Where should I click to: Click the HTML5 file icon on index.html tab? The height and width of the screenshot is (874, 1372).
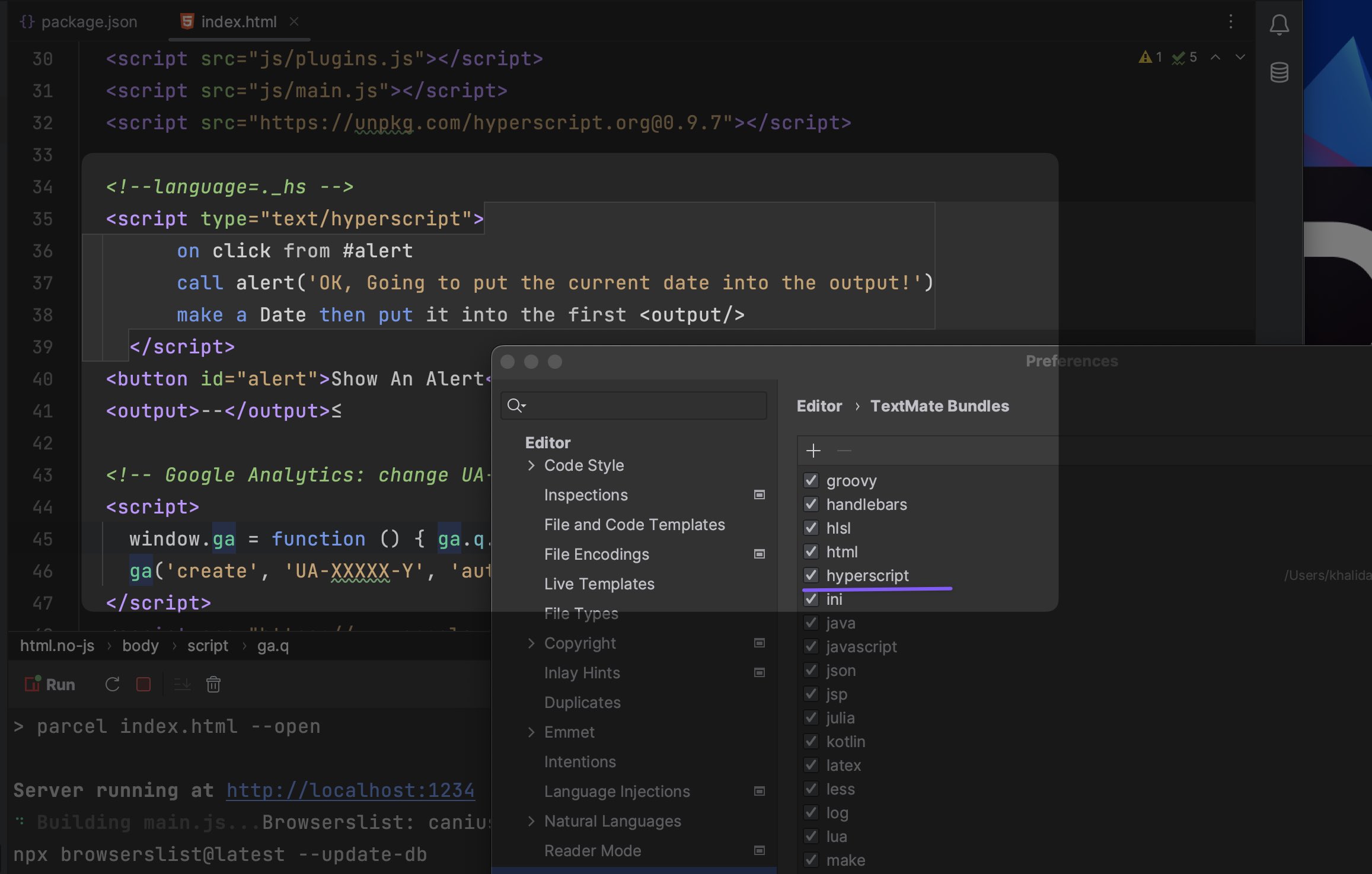tap(187, 21)
